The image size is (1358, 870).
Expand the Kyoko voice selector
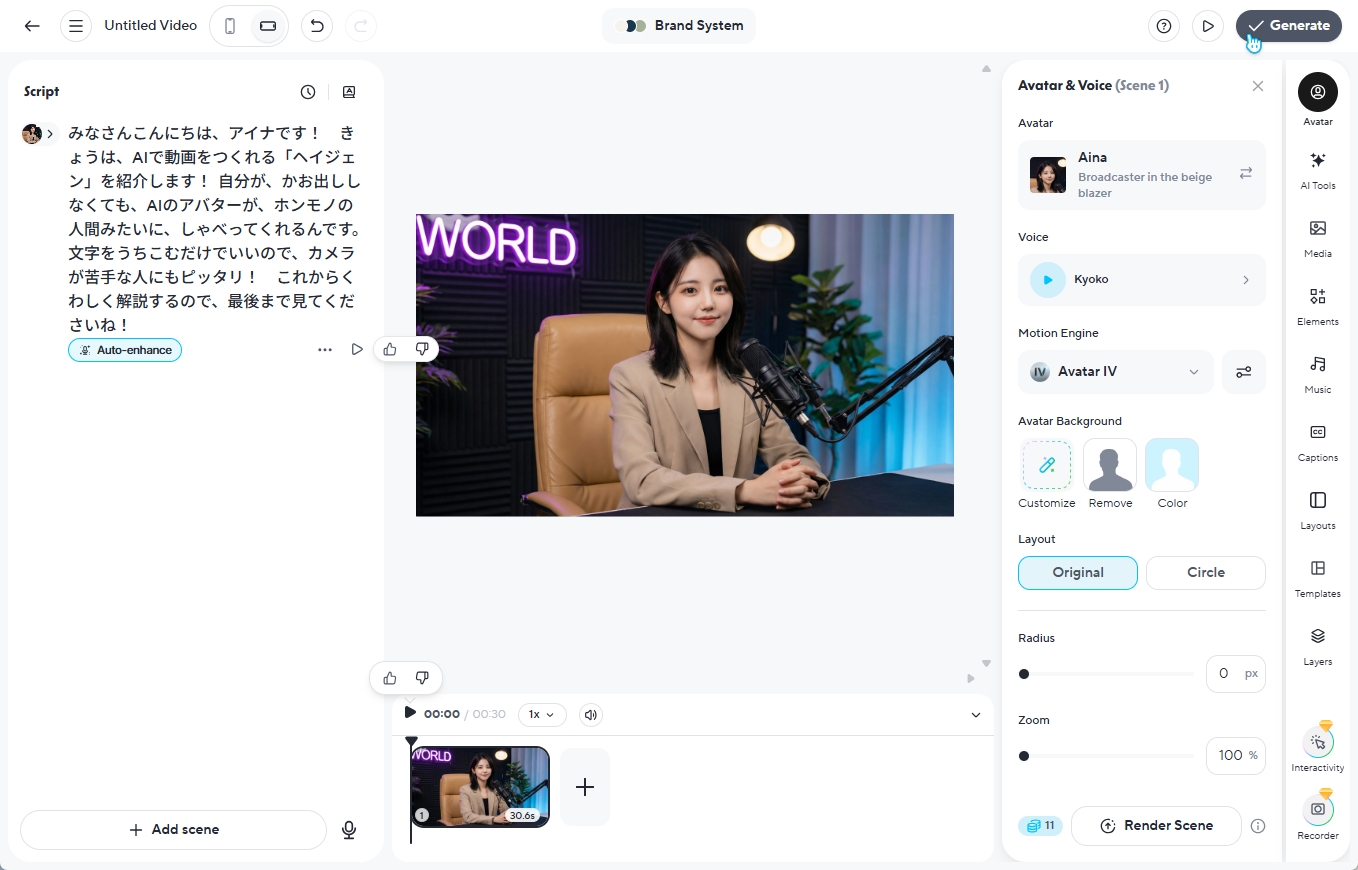[x=1141, y=279]
